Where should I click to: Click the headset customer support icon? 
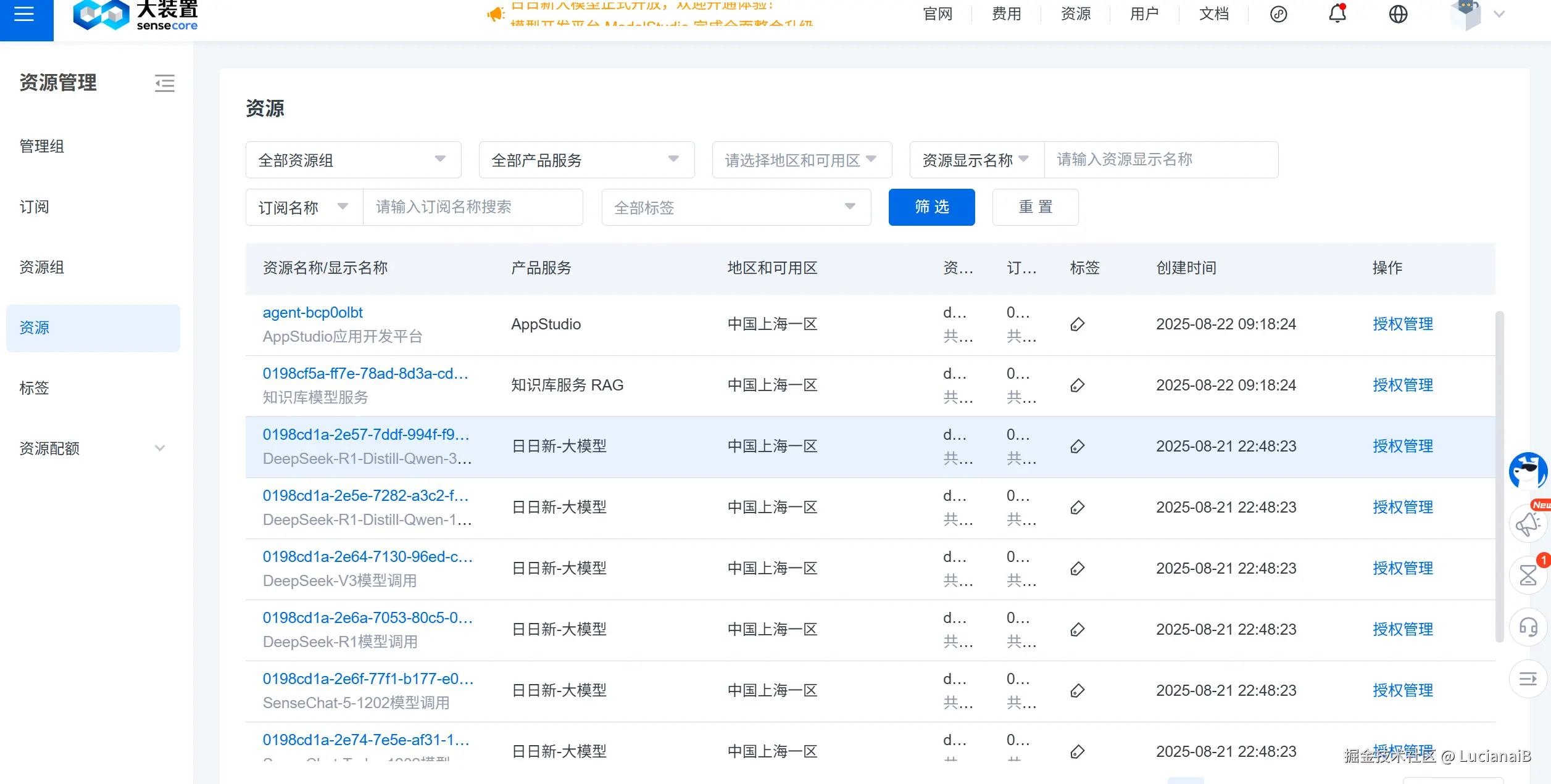1528,627
